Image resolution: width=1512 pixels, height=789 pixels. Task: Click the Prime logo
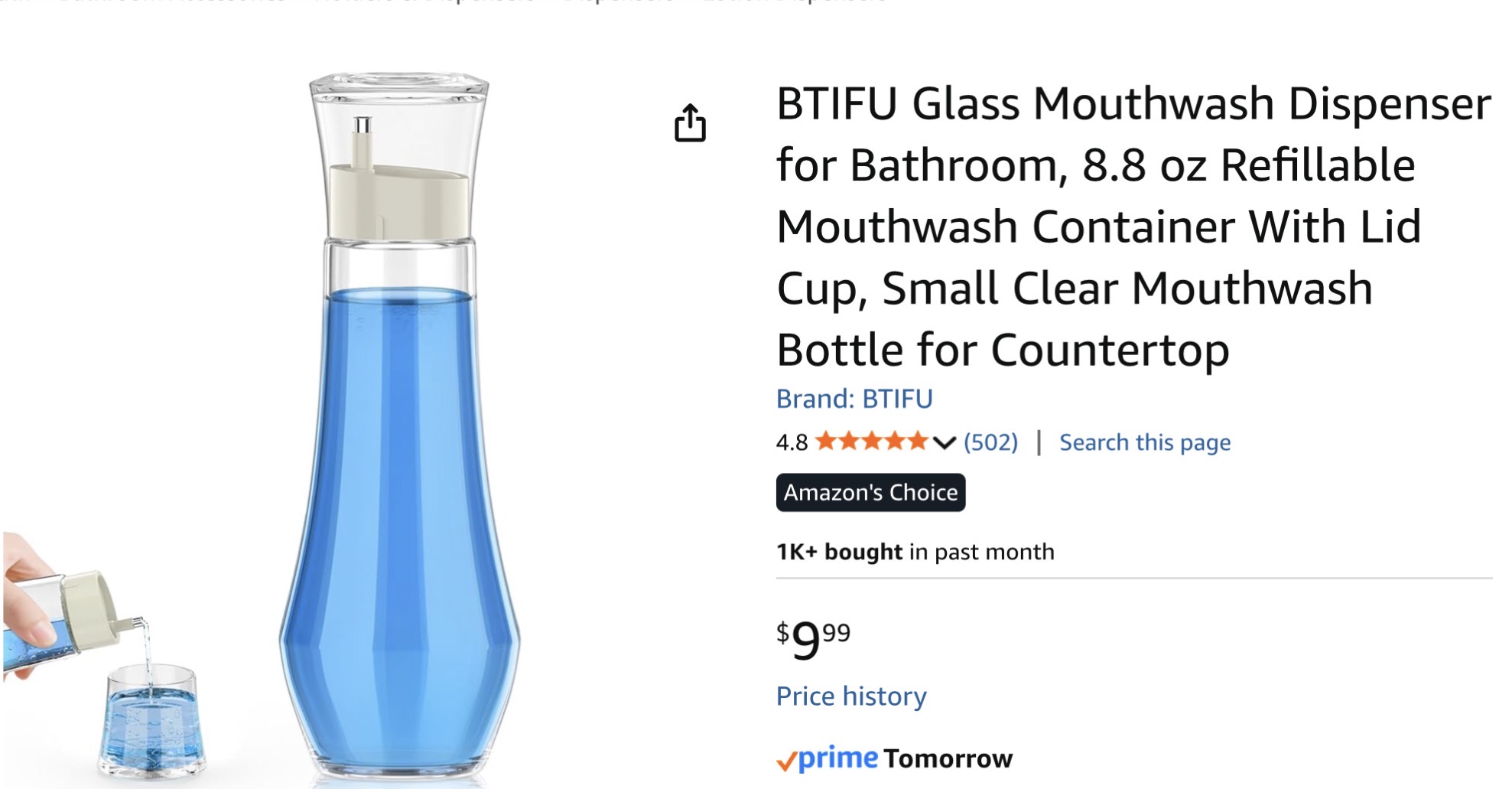point(837,758)
